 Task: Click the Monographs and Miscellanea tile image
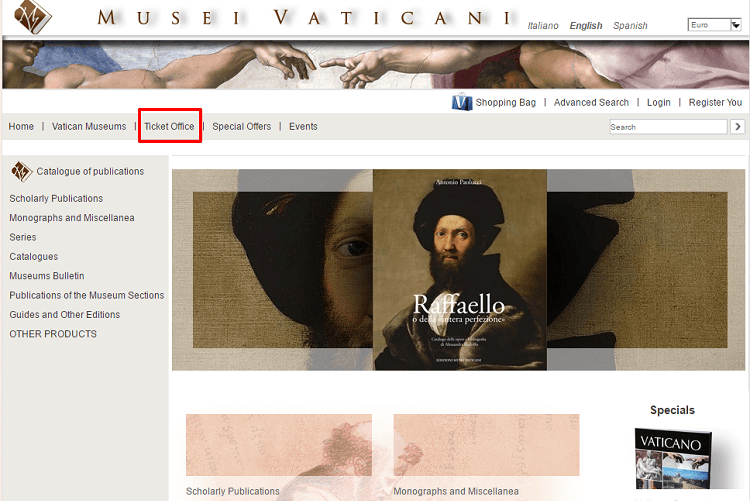486,445
